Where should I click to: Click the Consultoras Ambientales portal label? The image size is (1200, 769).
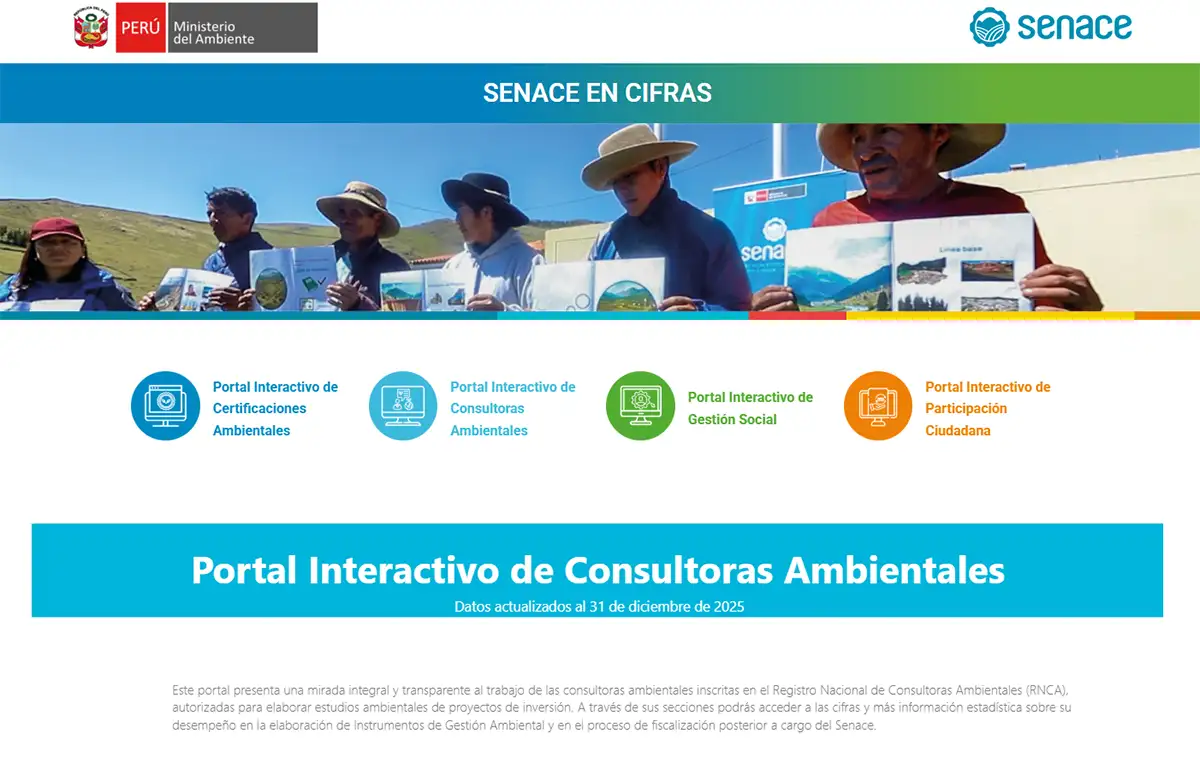pos(513,408)
